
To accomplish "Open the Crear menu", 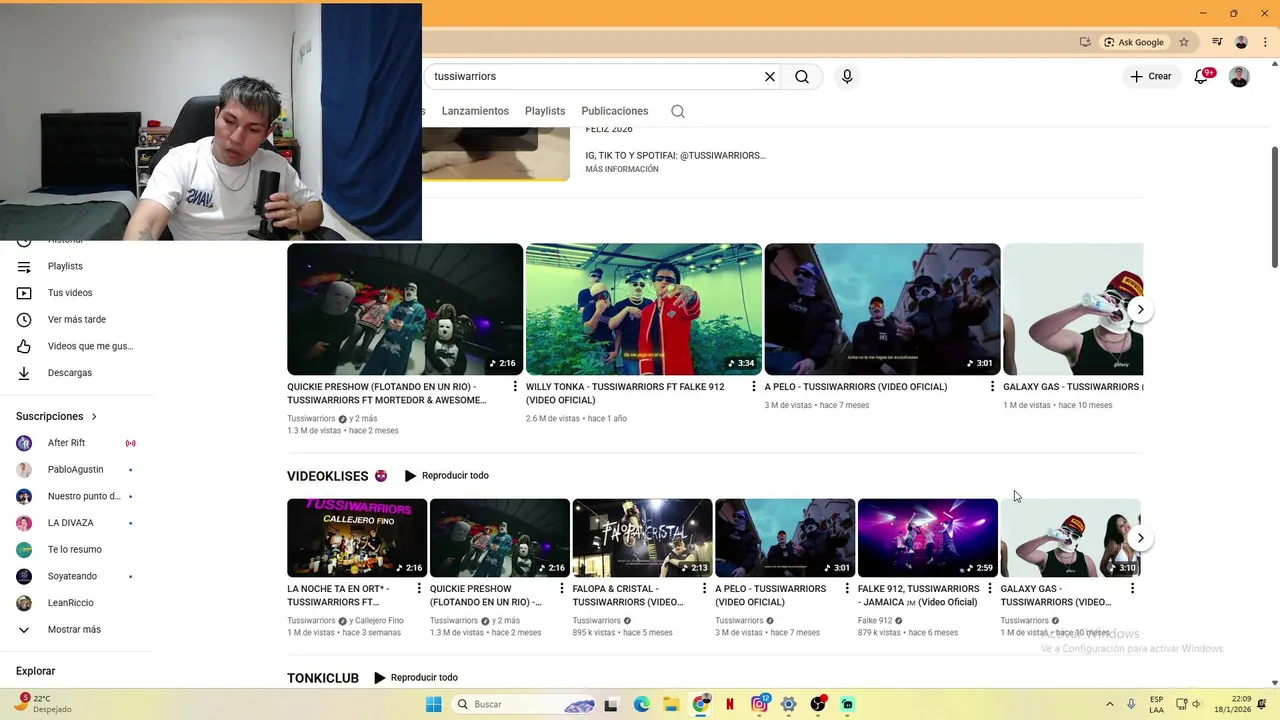I will click(x=1151, y=76).
